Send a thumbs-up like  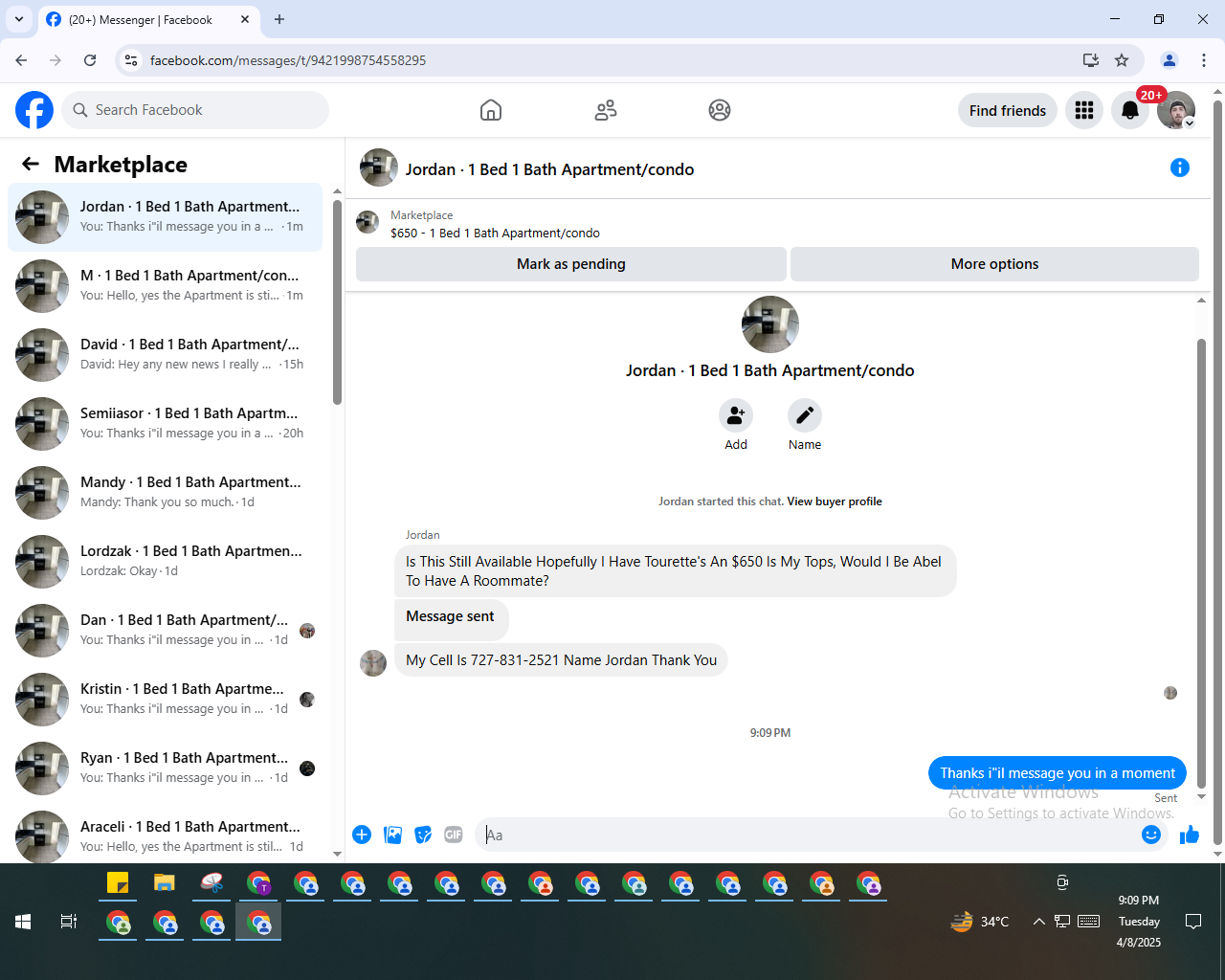point(1190,835)
